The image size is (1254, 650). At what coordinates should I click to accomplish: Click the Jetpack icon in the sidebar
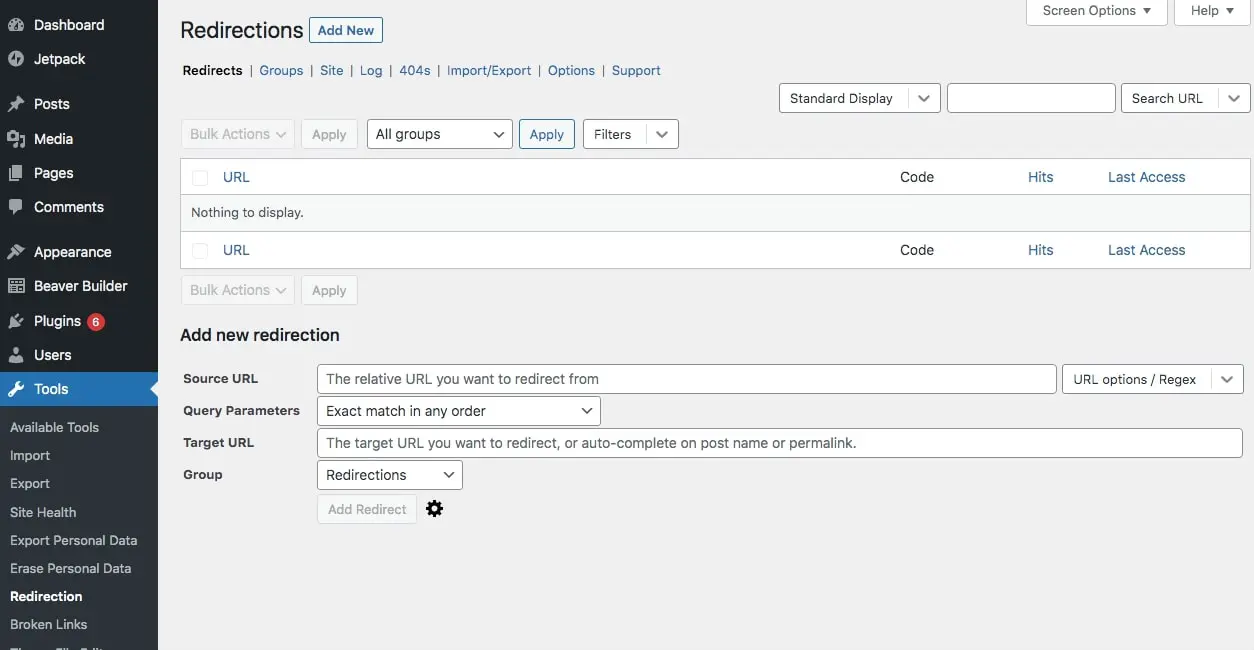(16, 59)
